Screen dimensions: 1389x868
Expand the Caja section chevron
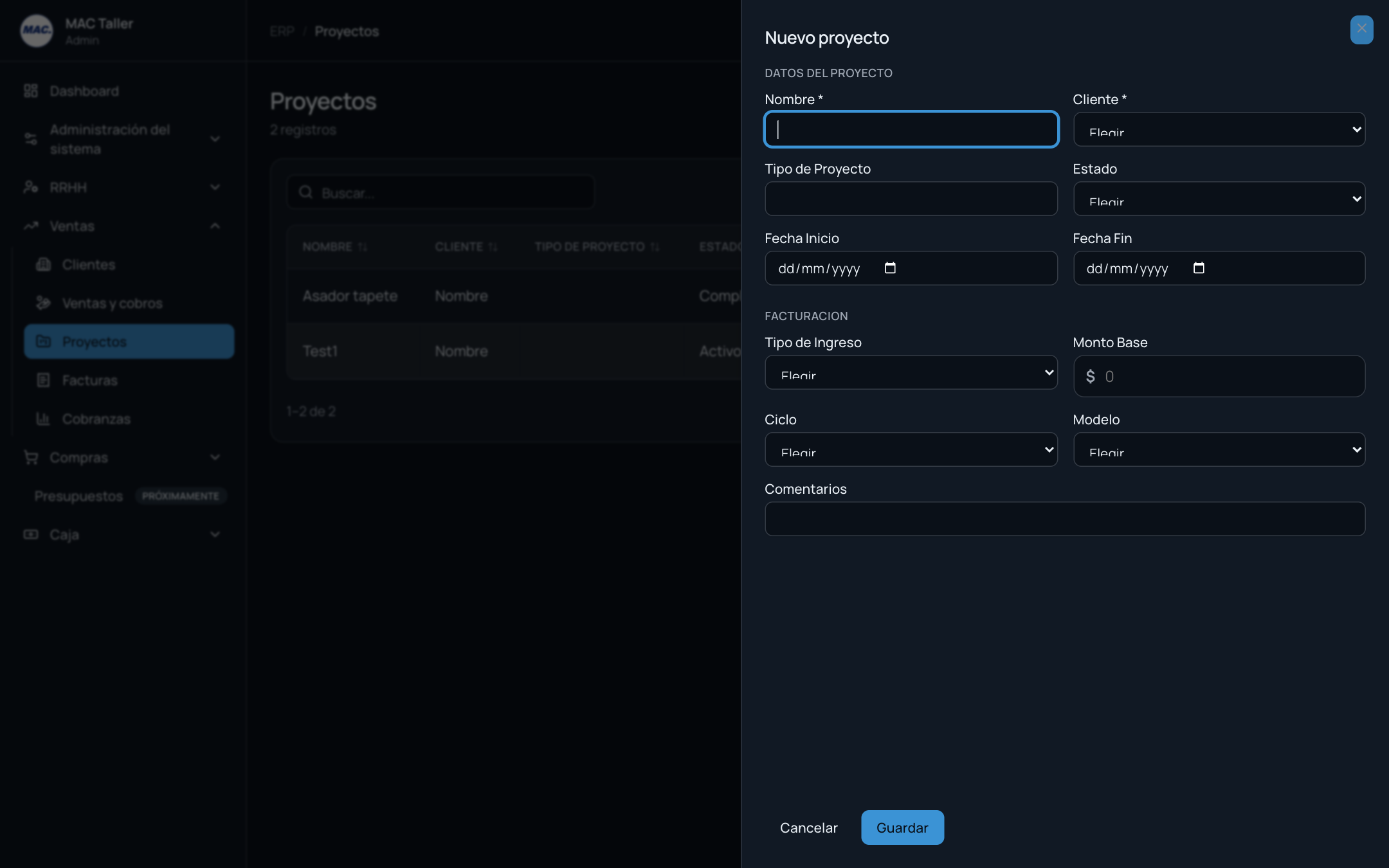[215, 534]
